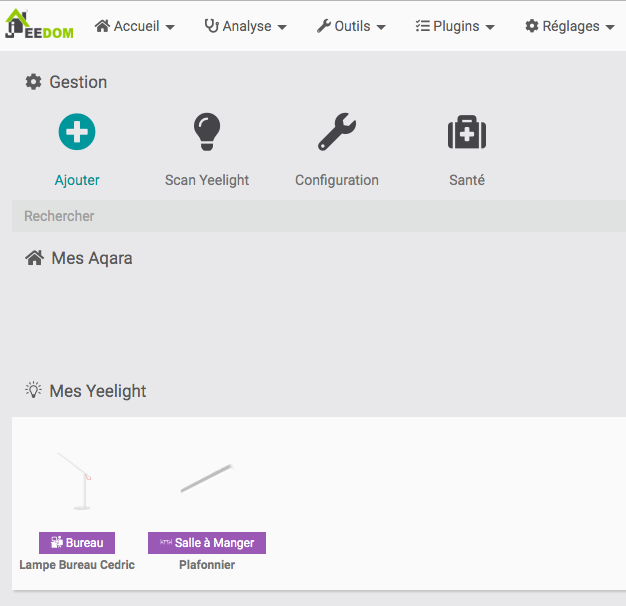Expand the Analyse dropdown caret
Viewport: 626px width, 606px height.
coord(282,28)
